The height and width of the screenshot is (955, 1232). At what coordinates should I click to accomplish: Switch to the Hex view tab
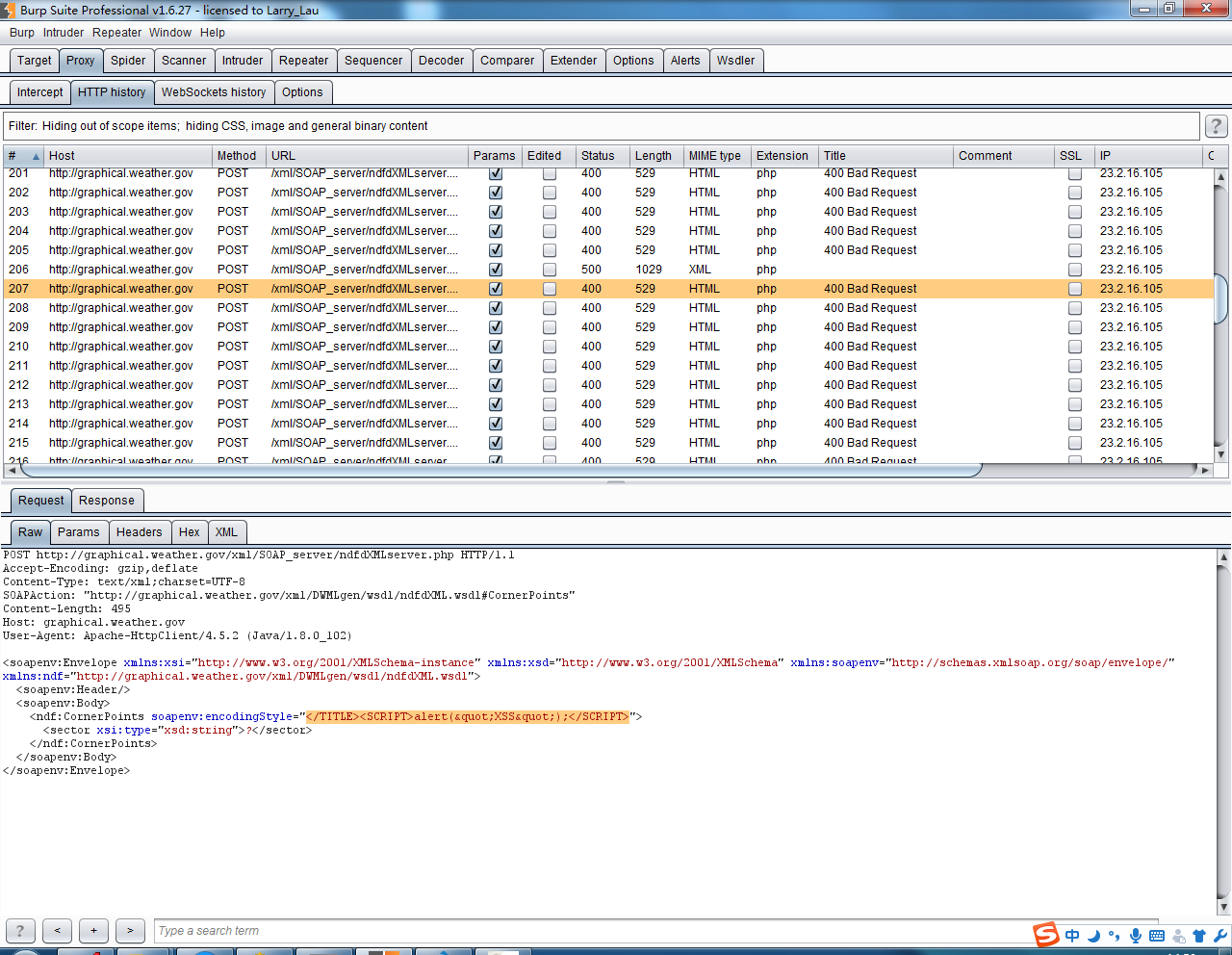[x=190, y=532]
